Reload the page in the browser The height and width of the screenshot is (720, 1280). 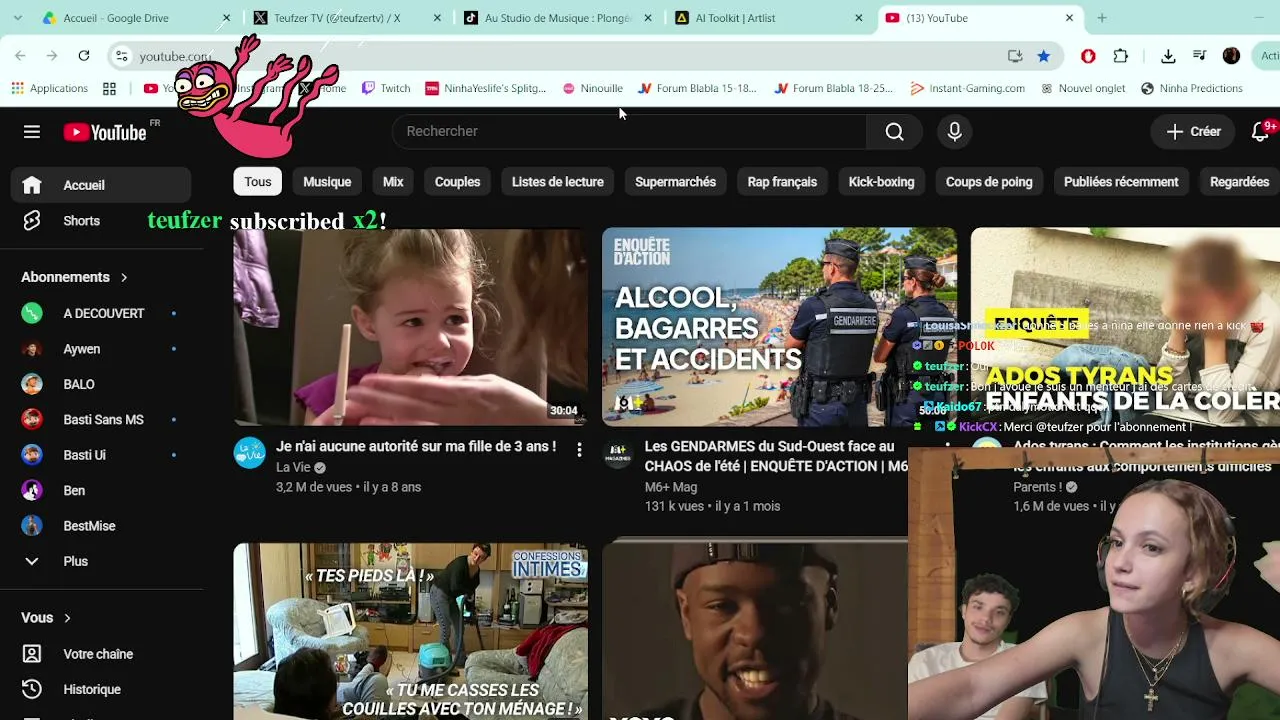[84, 56]
